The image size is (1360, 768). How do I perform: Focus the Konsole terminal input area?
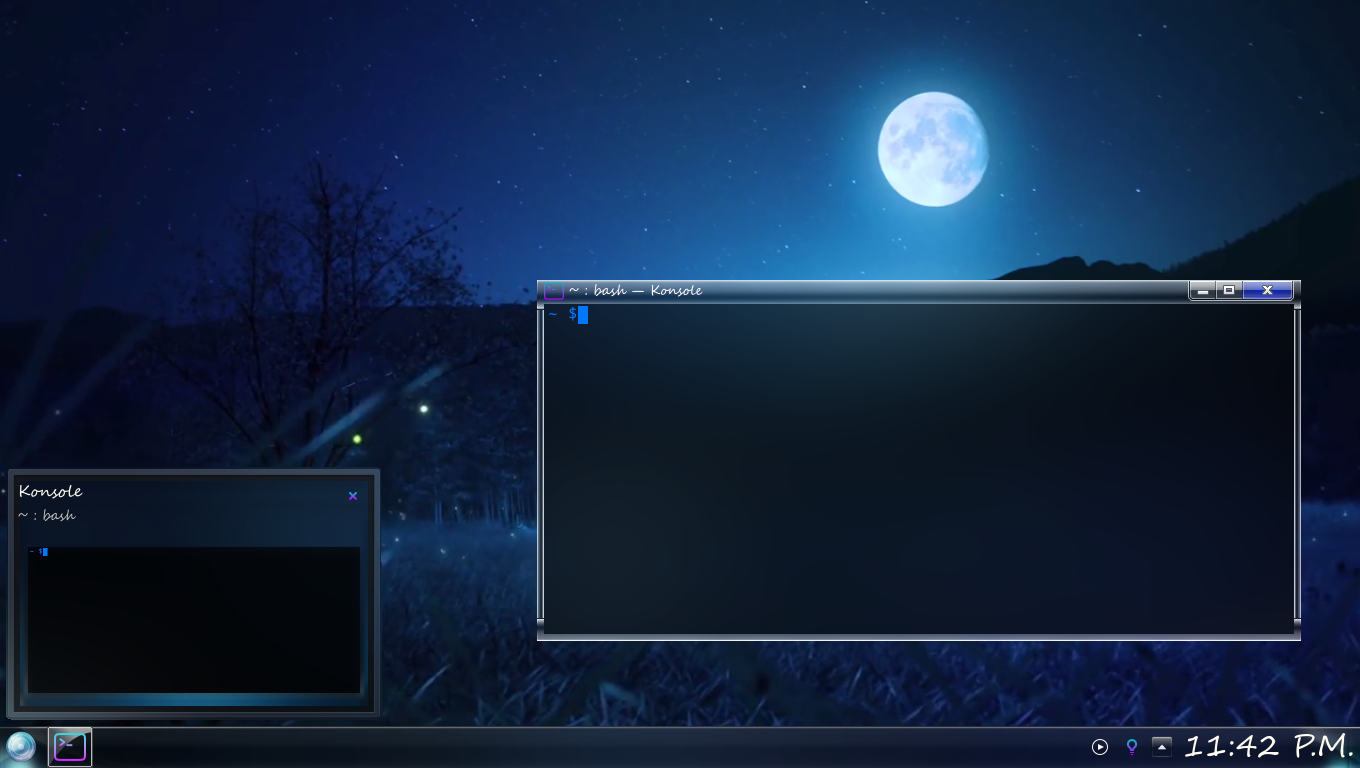click(x=918, y=468)
